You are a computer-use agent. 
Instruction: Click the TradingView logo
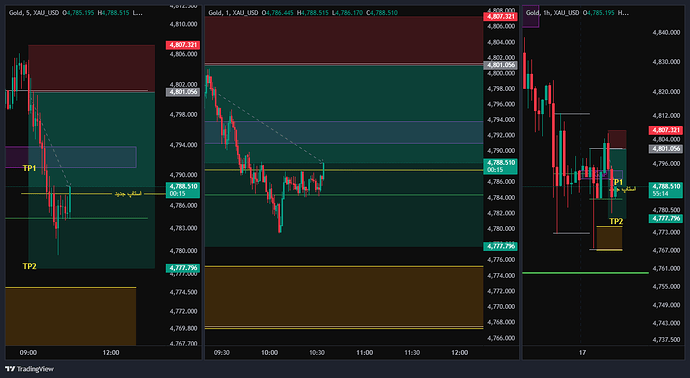[29, 369]
